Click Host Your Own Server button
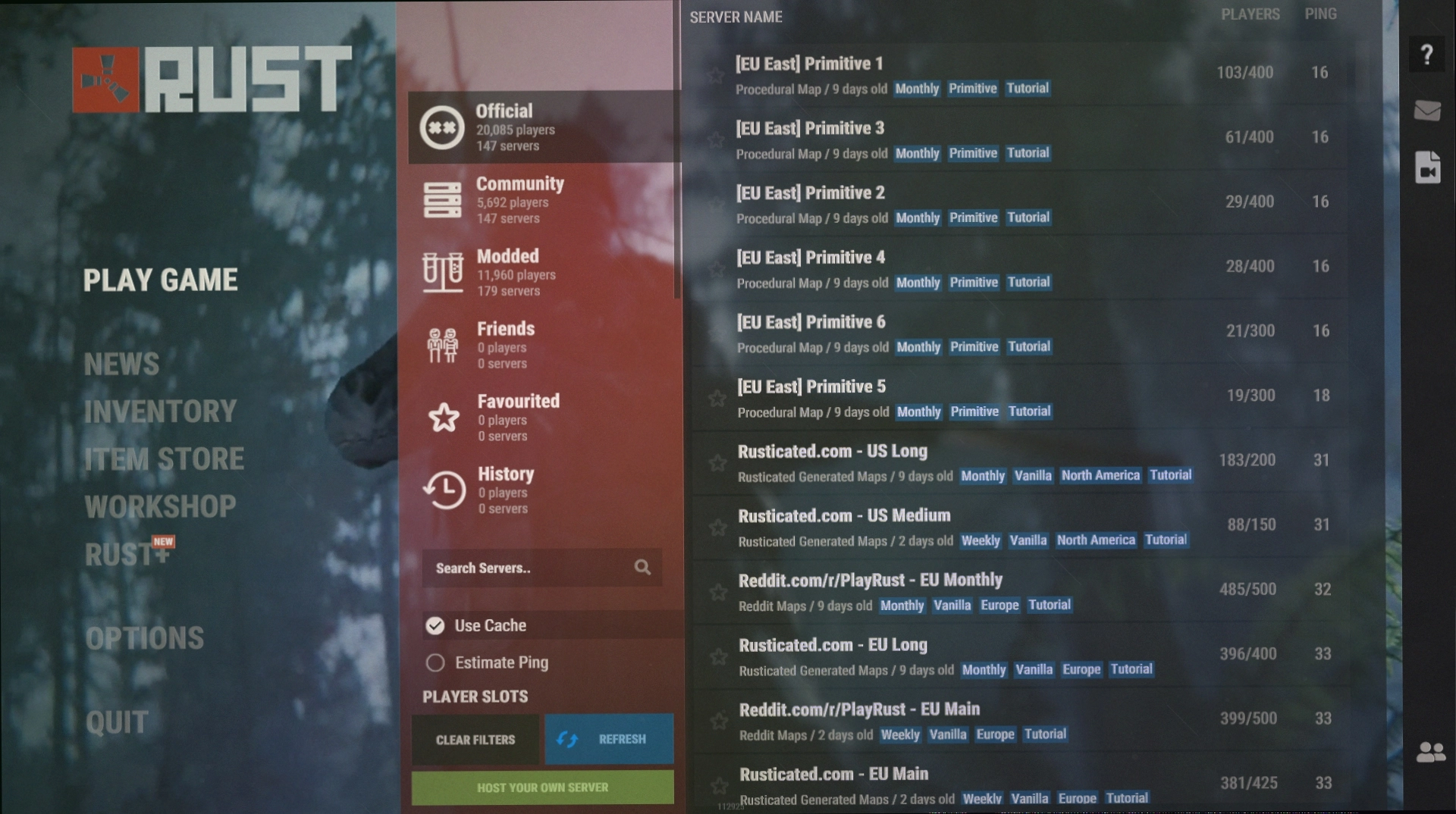 click(542, 787)
